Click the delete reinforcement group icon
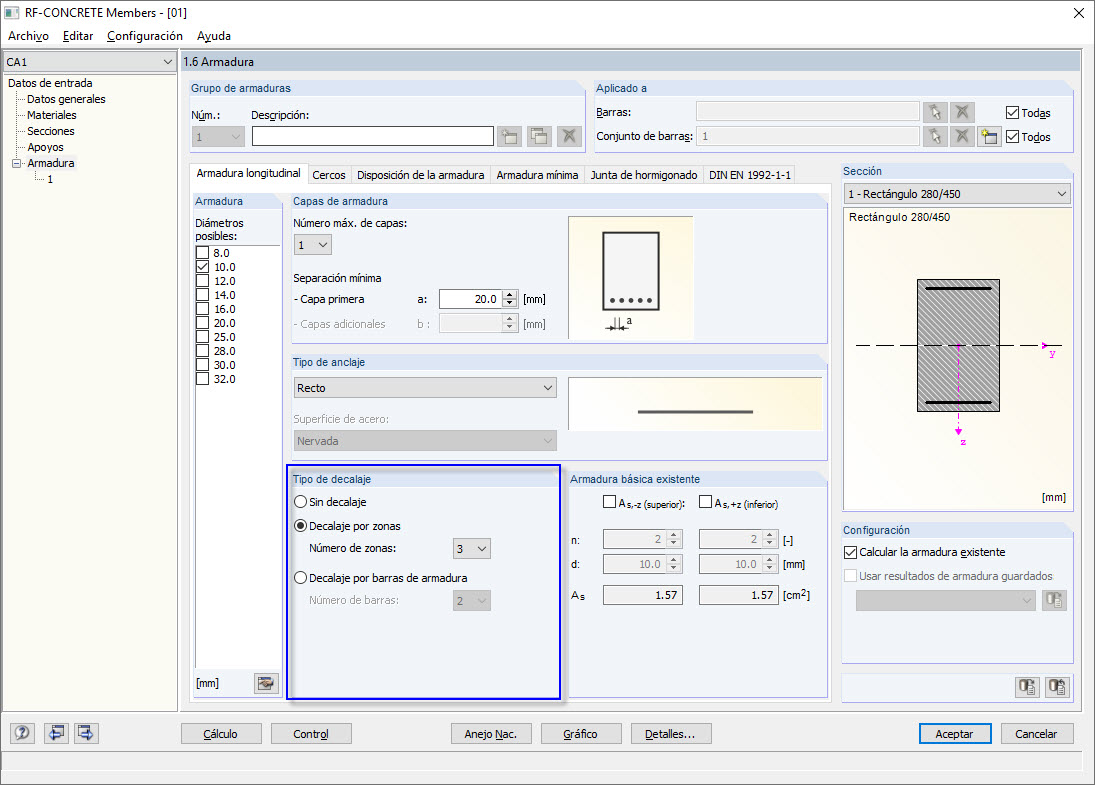The height and width of the screenshot is (785, 1095). (x=569, y=136)
